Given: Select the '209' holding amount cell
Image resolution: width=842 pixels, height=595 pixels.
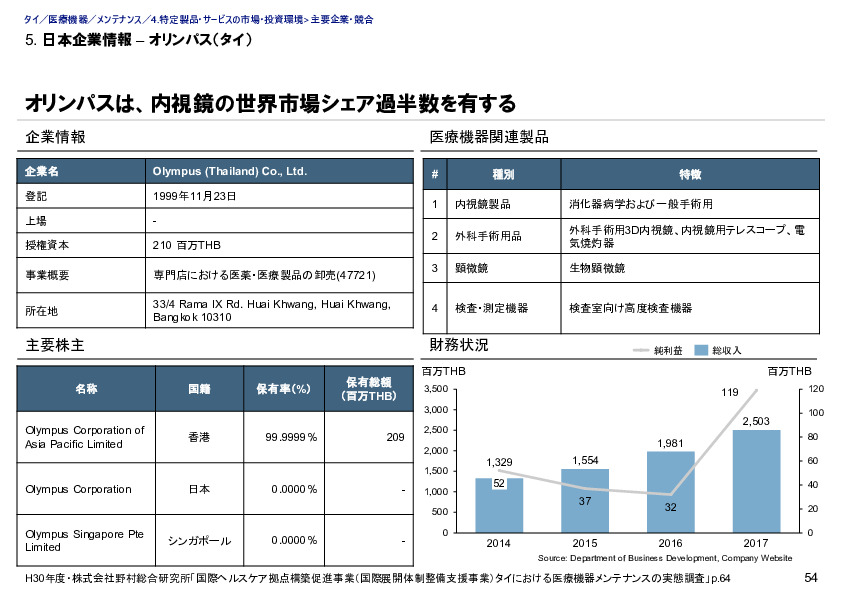Looking at the screenshot, I should pos(368,437).
